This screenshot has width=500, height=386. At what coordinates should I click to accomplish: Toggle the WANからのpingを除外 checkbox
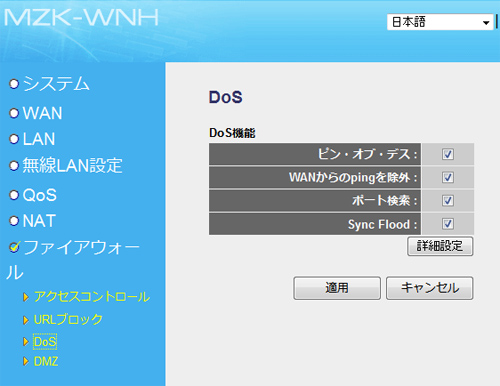(x=448, y=177)
